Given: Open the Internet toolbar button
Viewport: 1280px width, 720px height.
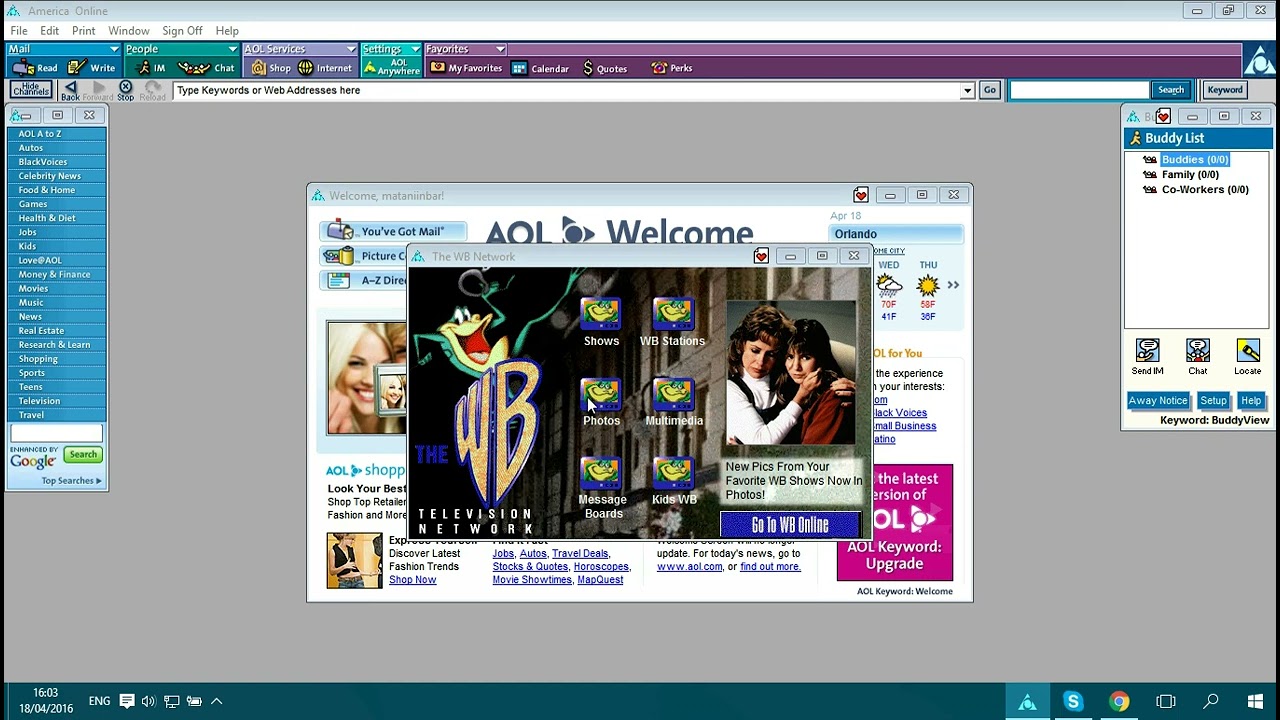Looking at the screenshot, I should pos(325,68).
